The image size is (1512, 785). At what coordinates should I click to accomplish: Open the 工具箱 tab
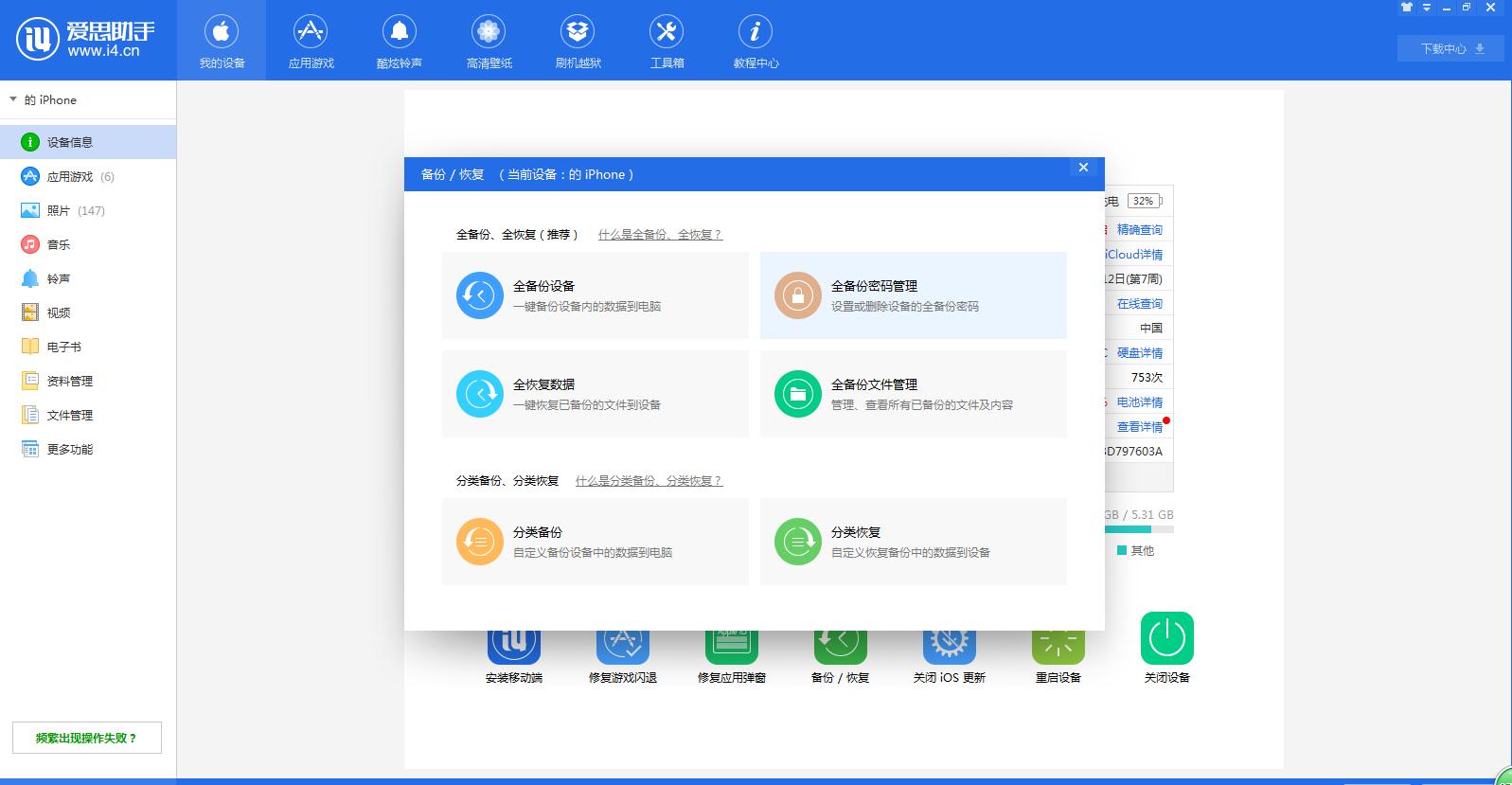pyautogui.click(x=667, y=41)
